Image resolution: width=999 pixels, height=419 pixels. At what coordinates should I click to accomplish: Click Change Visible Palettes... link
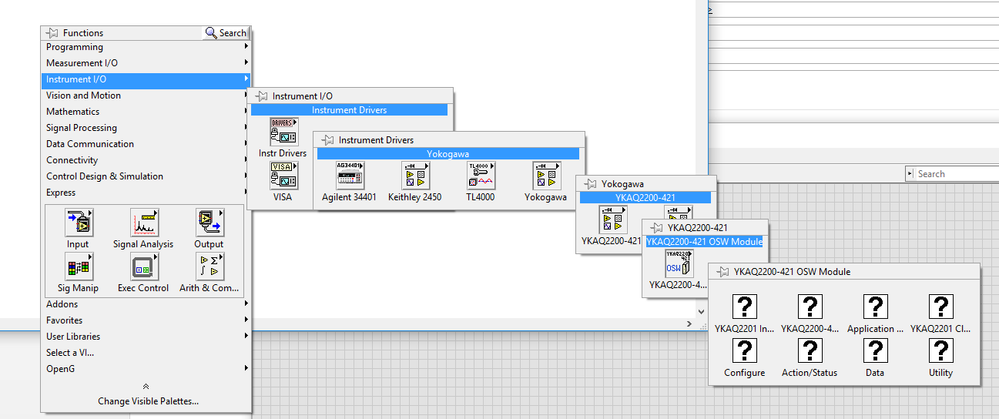tap(148, 401)
